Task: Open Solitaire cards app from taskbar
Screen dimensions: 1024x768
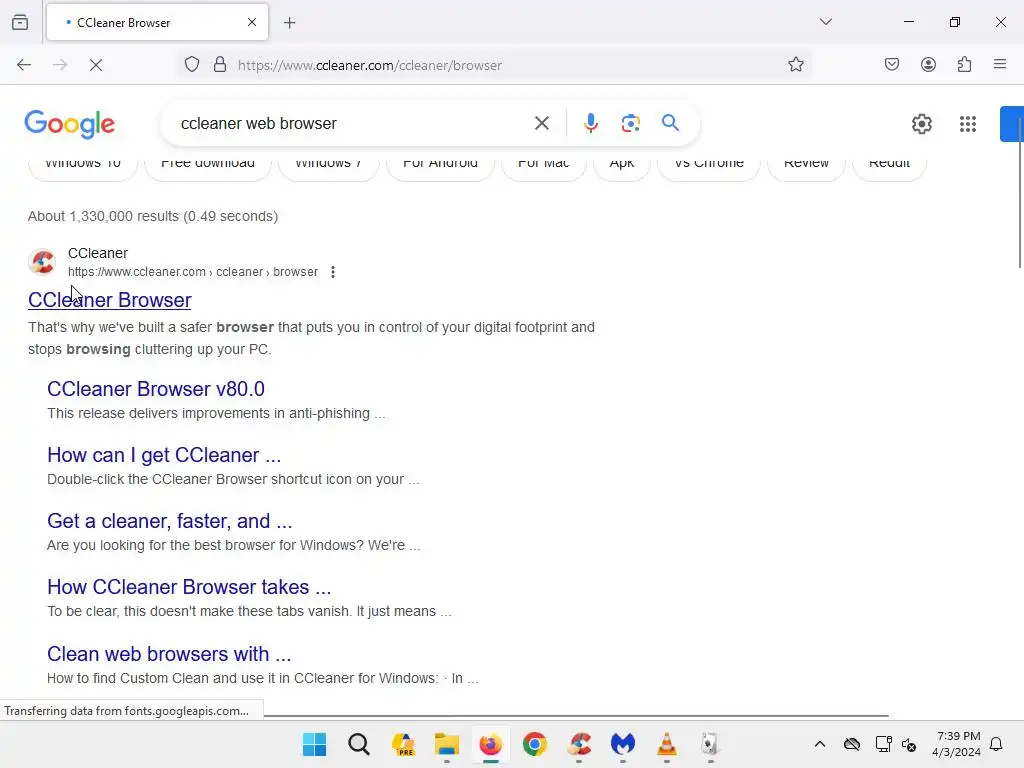Action: pyautogui.click(x=710, y=744)
